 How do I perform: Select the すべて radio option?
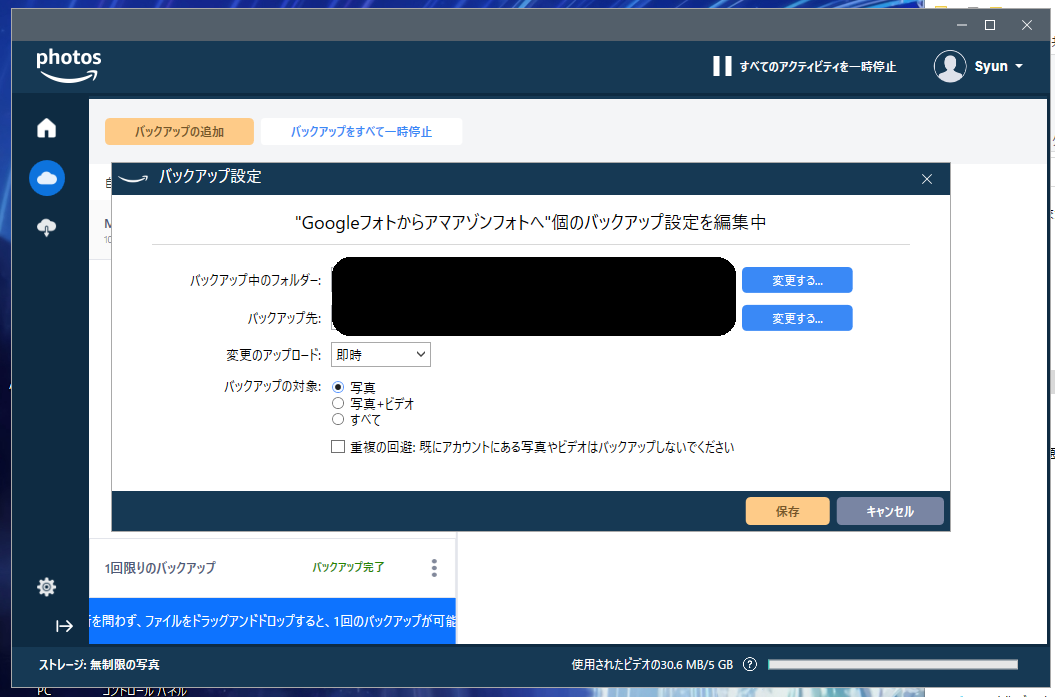coord(338,420)
